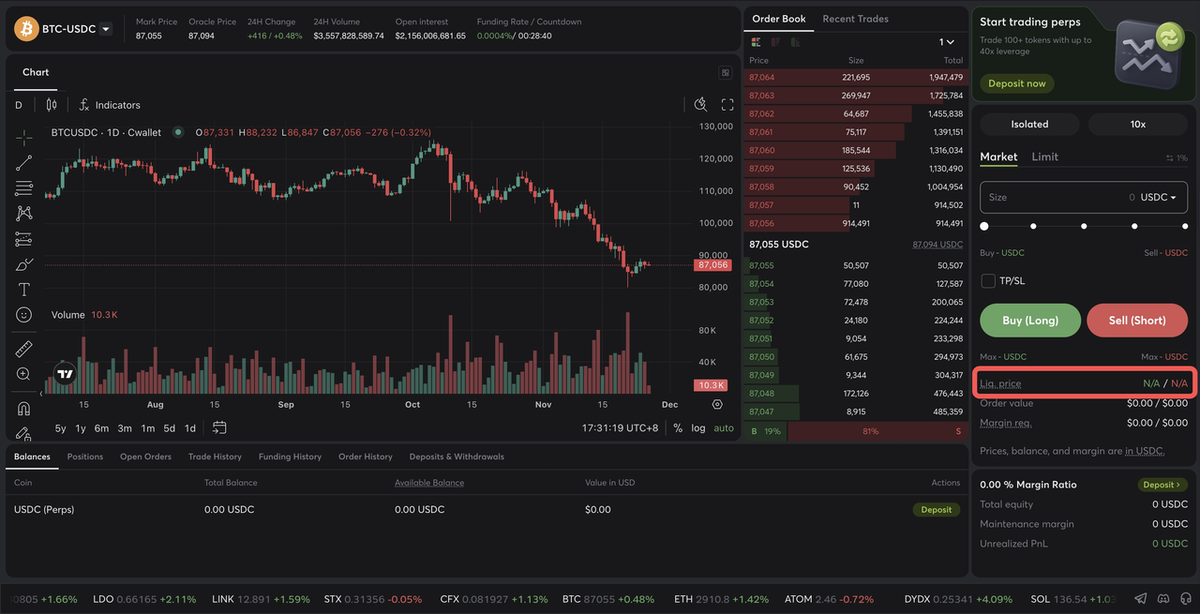1200x614 pixels.
Task: Open the Funding History tab
Action: (290, 457)
